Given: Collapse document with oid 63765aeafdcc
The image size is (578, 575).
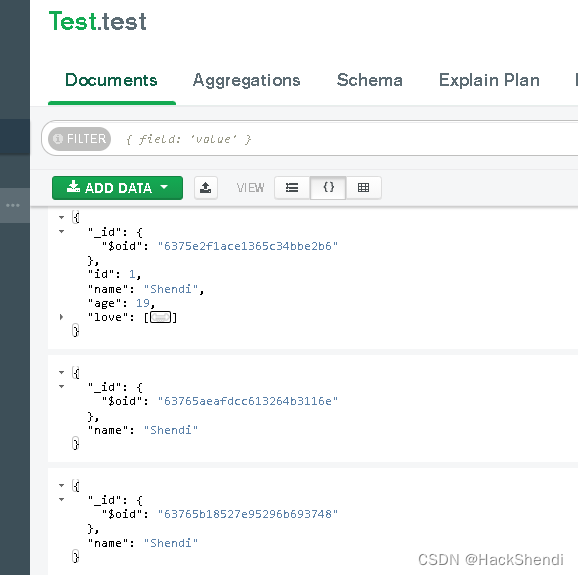Looking at the screenshot, I should (x=62, y=372).
